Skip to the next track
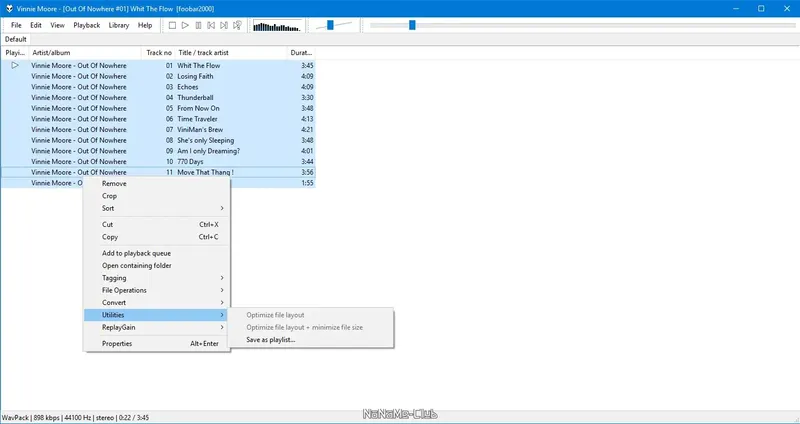The image size is (800, 424). coord(224,25)
